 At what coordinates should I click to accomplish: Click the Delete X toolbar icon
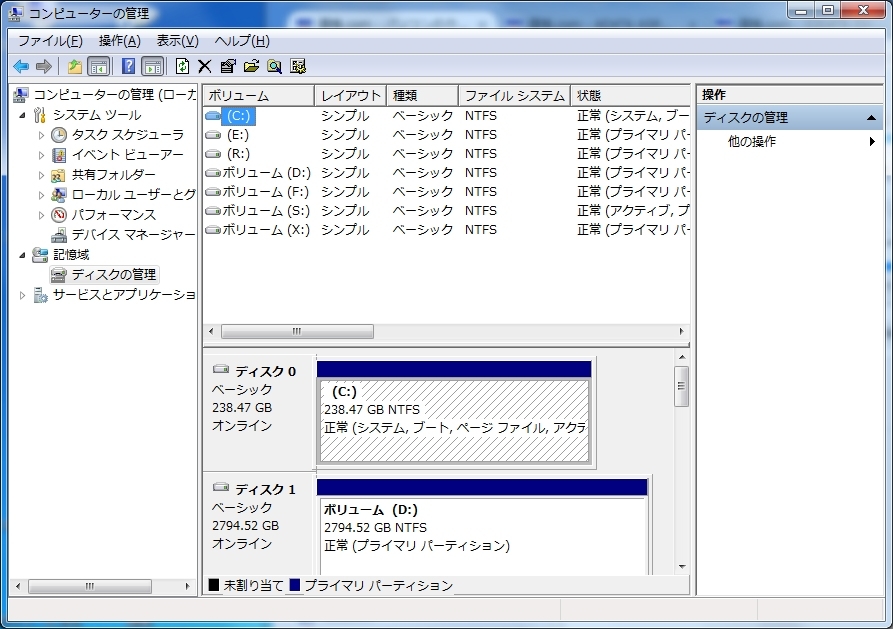pos(204,67)
